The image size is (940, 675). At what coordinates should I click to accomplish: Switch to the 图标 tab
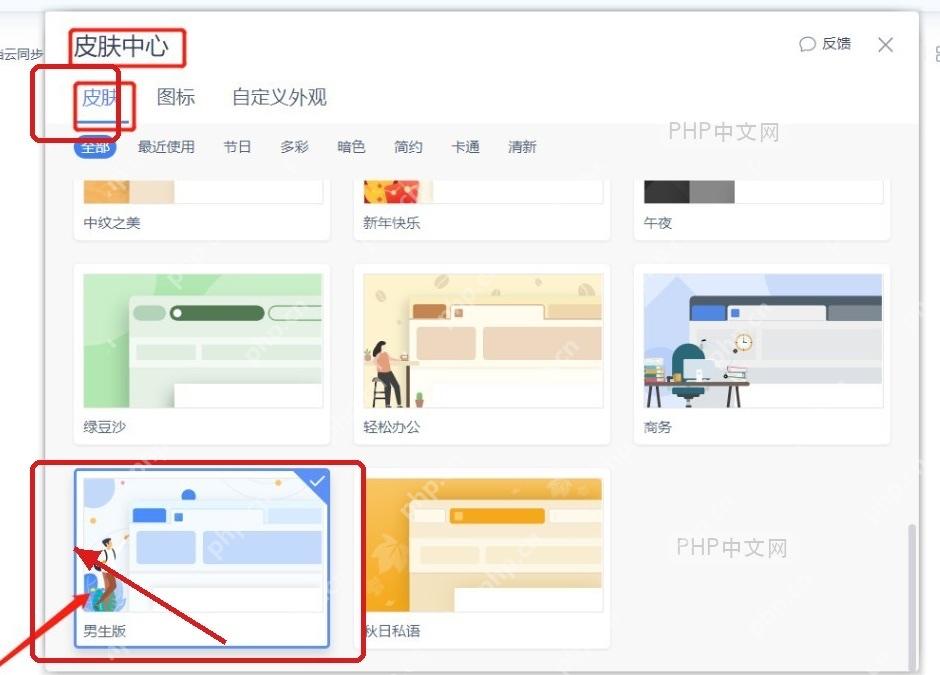tap(176, 97)
